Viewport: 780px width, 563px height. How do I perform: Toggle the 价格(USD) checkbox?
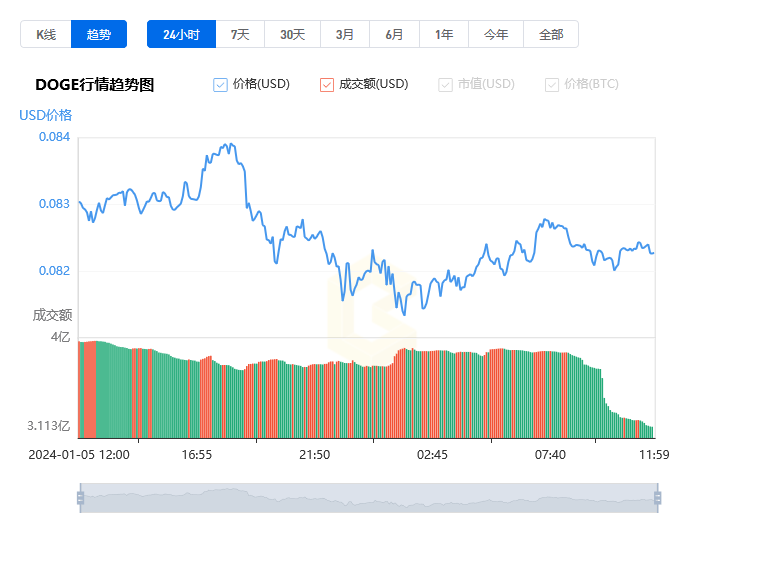click(x=221, y=85)
